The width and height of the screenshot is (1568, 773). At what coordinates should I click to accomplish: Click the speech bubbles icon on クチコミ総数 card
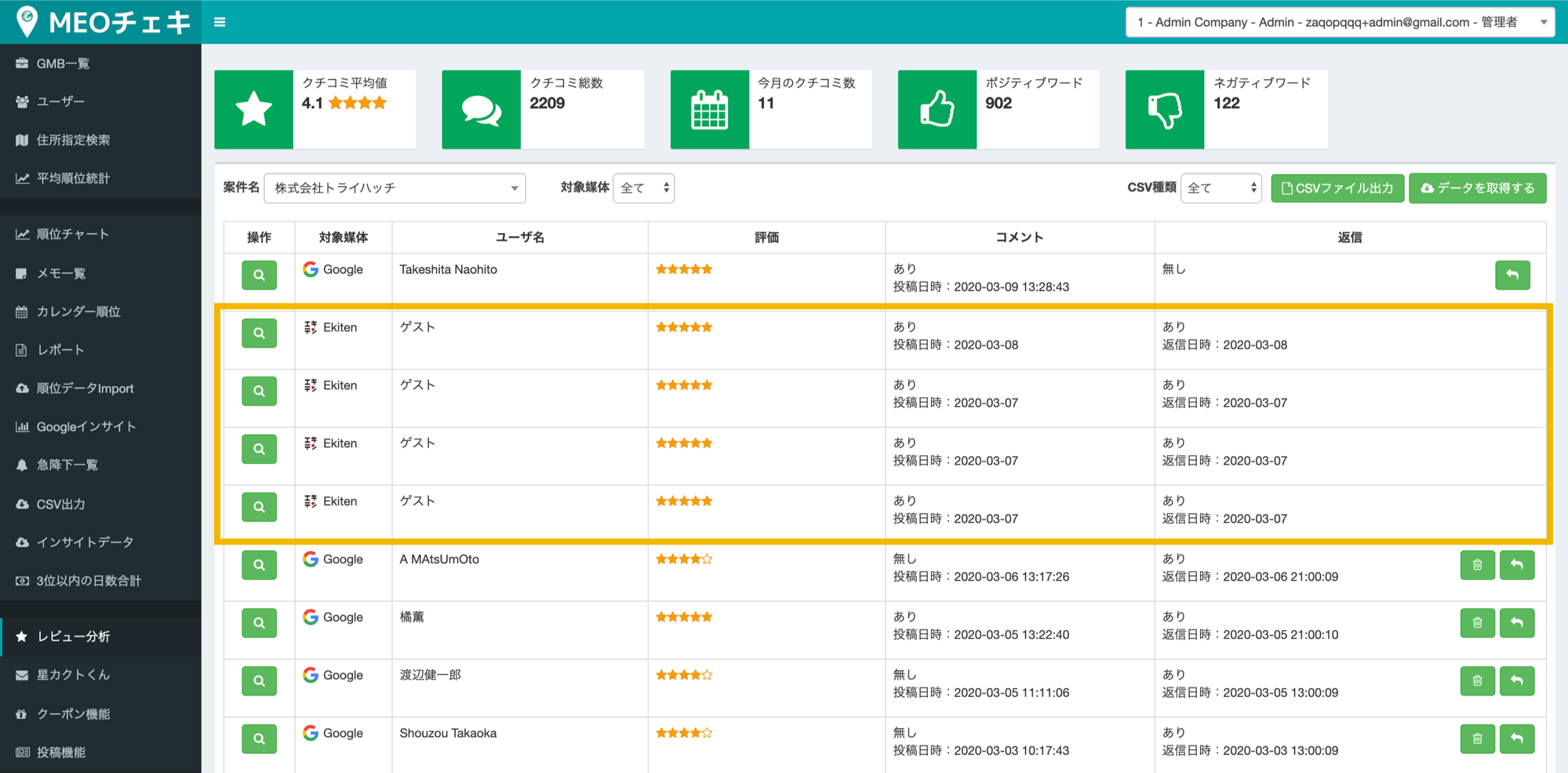click(482, 109)
